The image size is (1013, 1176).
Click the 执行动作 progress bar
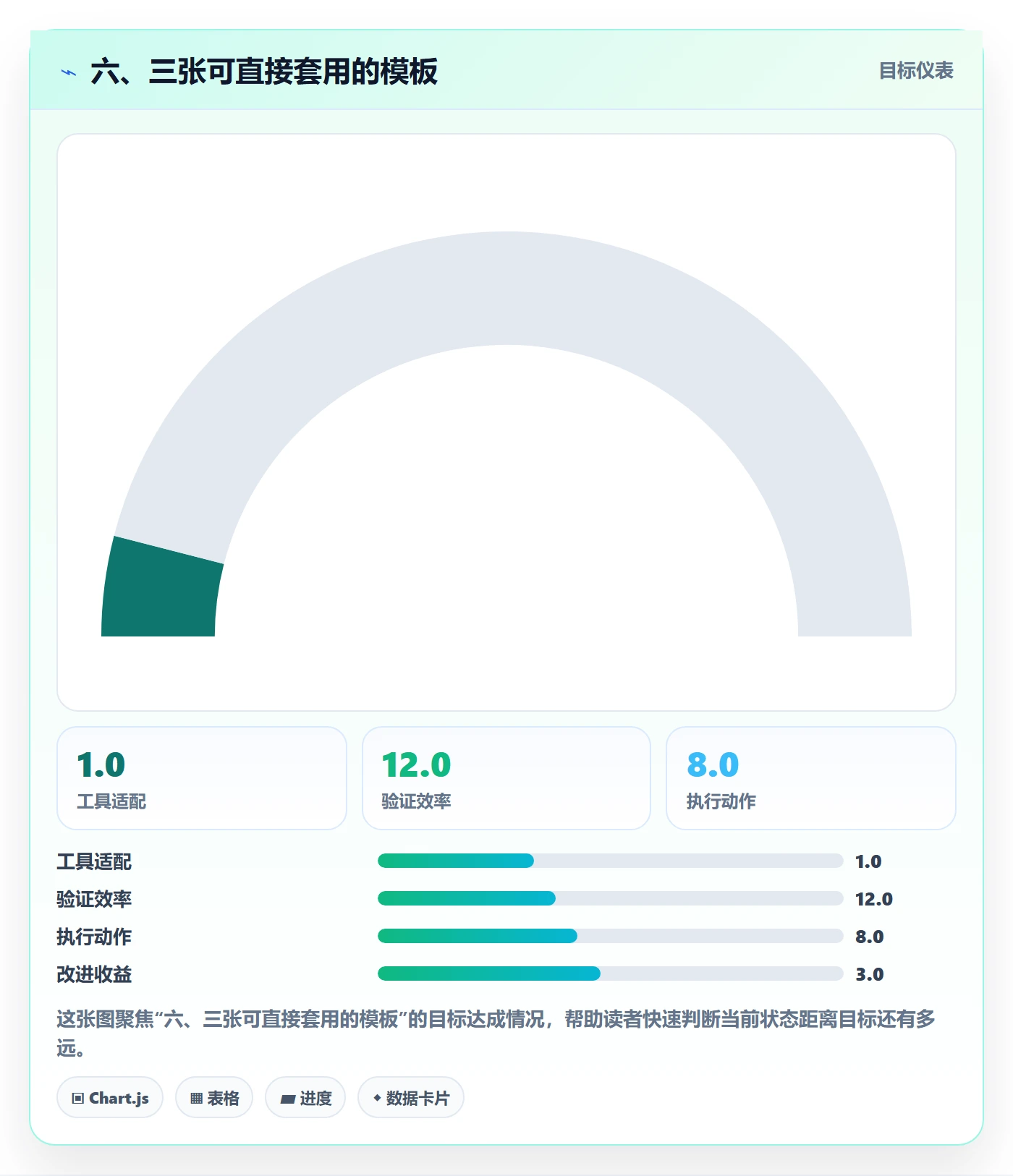point(610,936)
